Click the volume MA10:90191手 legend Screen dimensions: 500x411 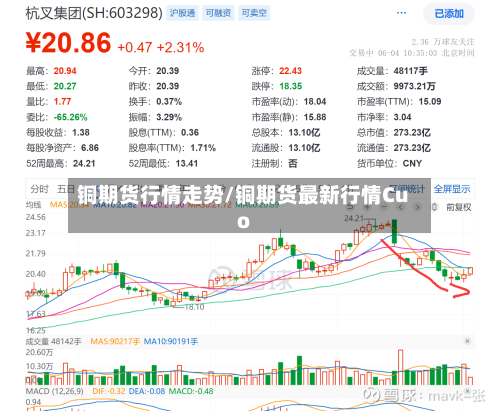tap(171, 341)
